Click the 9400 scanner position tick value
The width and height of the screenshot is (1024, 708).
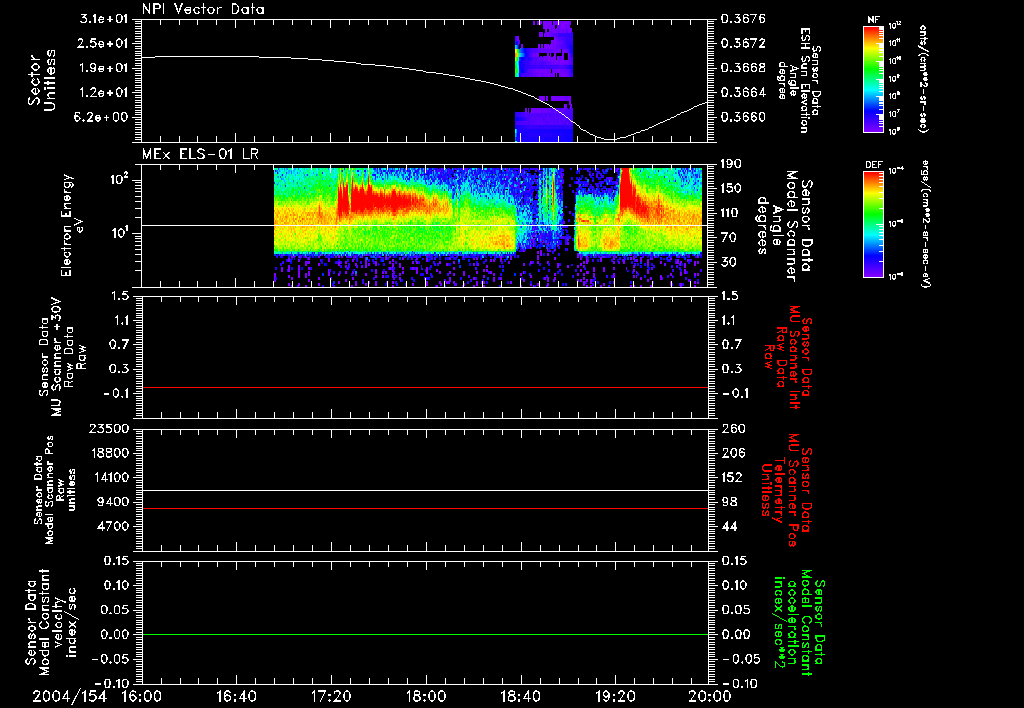pos(114,502)
